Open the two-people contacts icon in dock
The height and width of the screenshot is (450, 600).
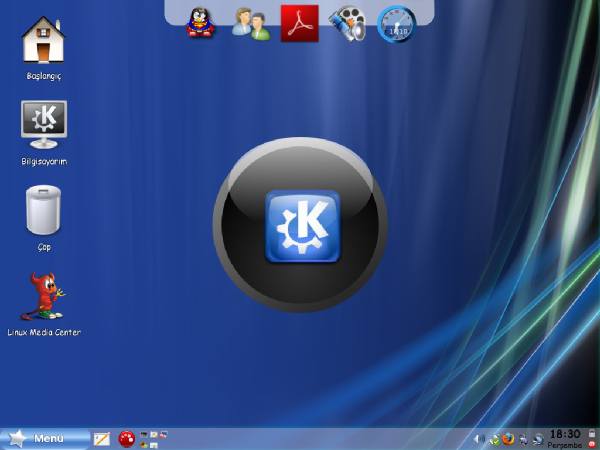(251, 24)
